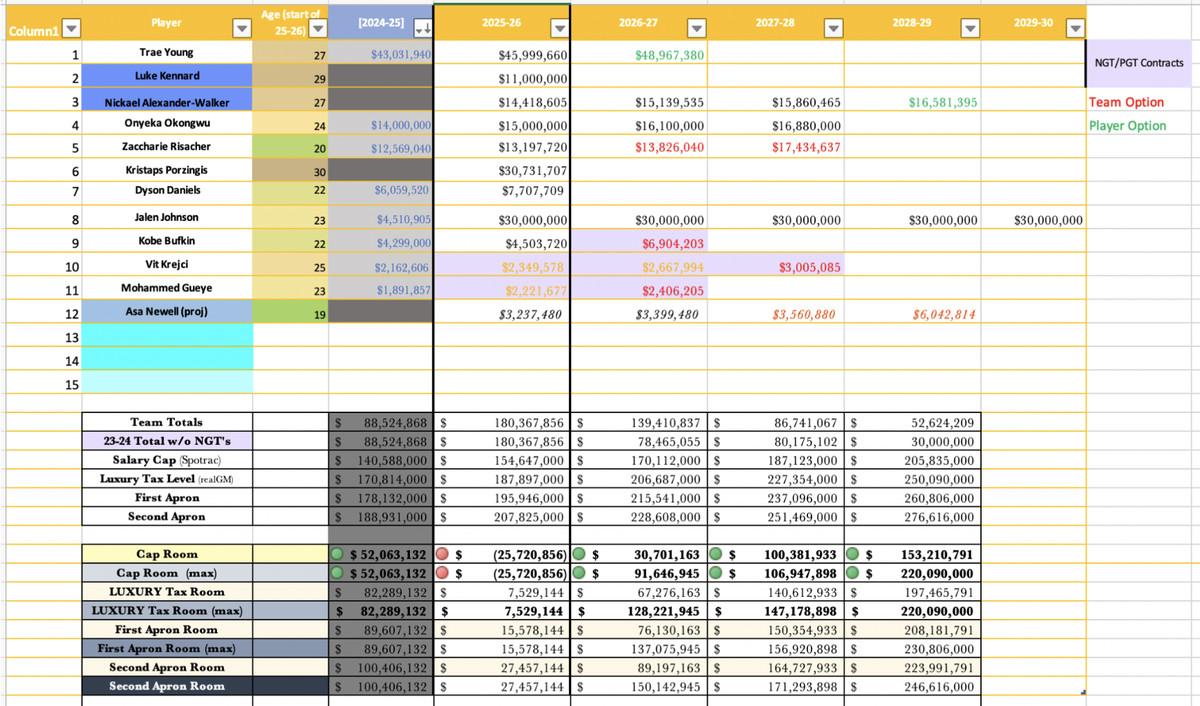Click green circle icon in Cap Room 2024-25
1200x706 pixels.
[339, 554]
